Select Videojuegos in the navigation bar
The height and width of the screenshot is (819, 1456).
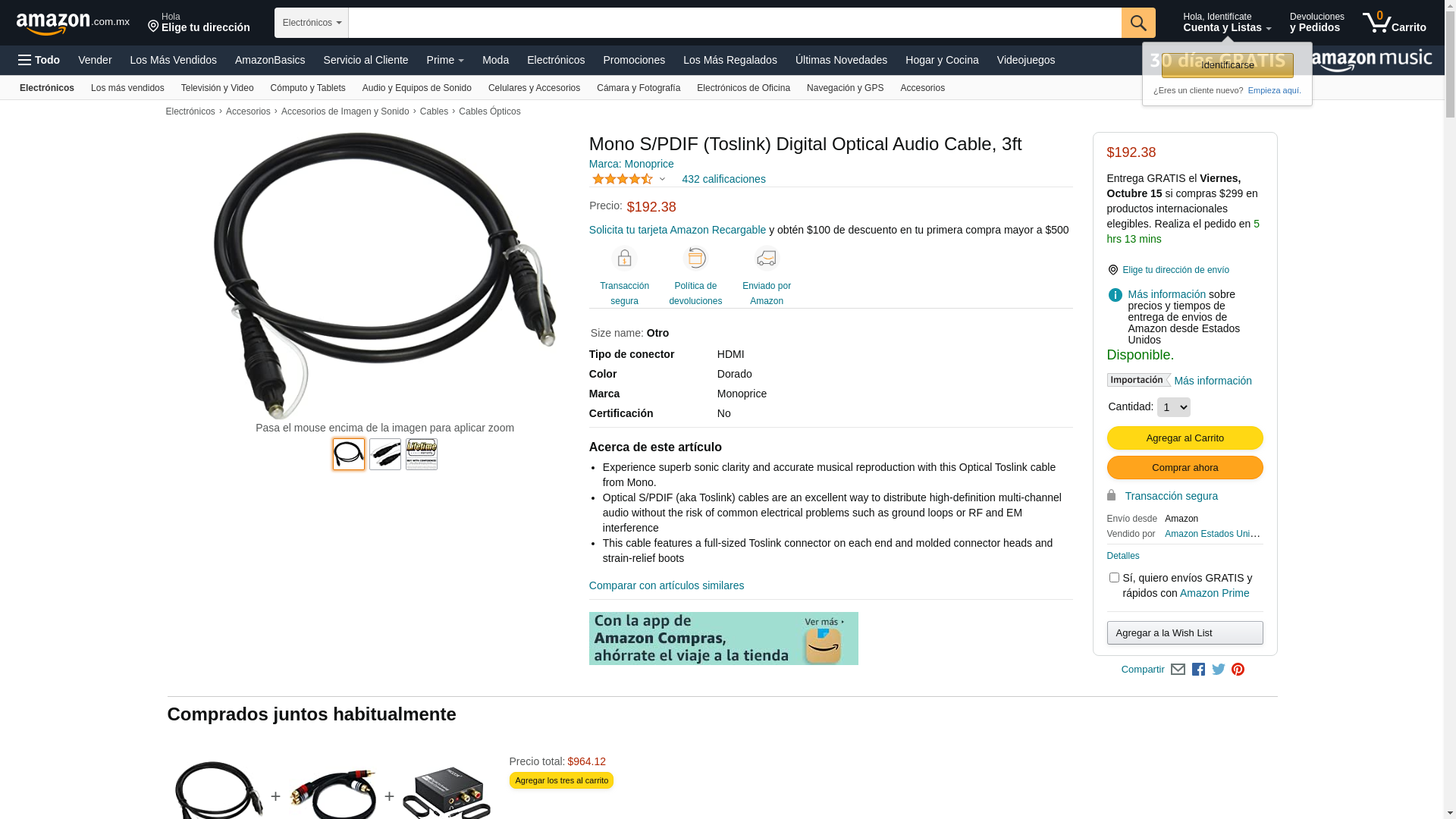[x=1025, y=60]
